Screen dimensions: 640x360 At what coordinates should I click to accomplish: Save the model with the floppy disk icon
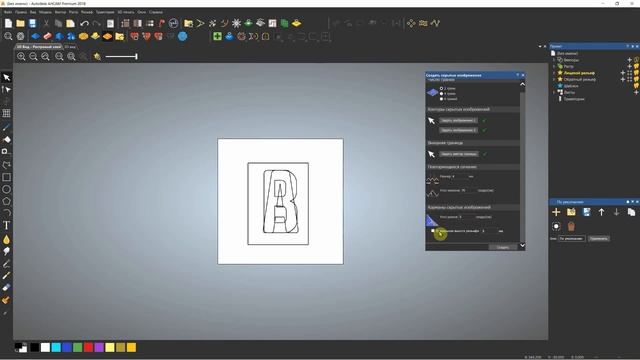point(32,23)
